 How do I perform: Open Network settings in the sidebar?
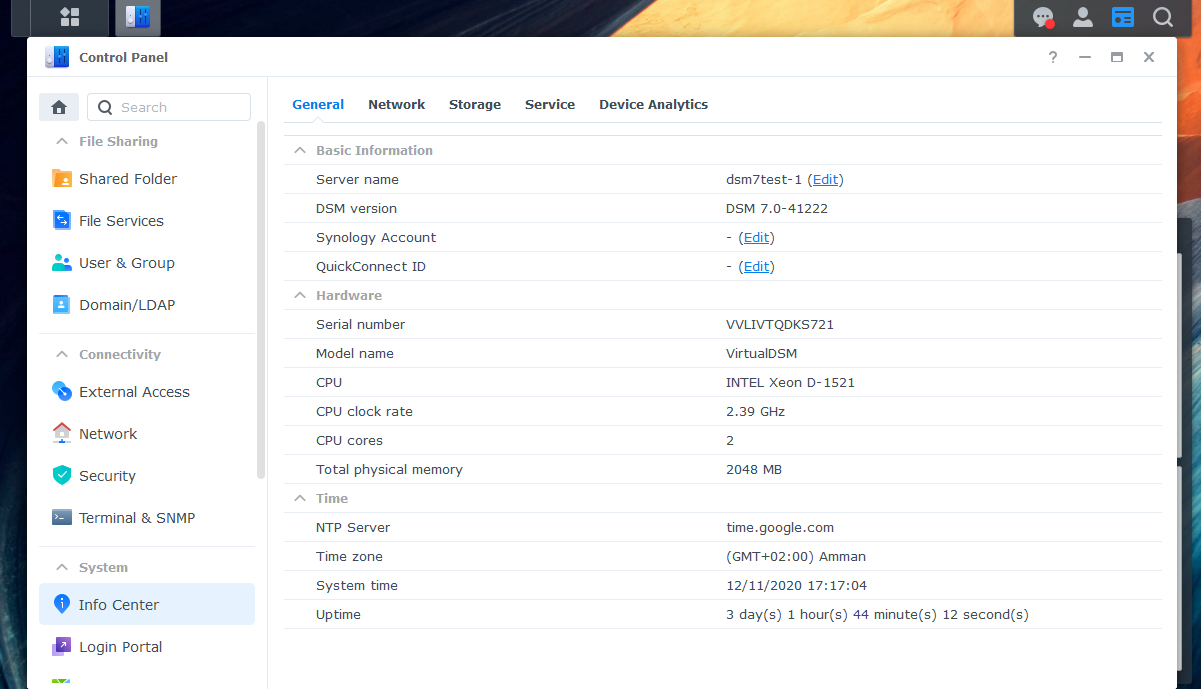147,434
